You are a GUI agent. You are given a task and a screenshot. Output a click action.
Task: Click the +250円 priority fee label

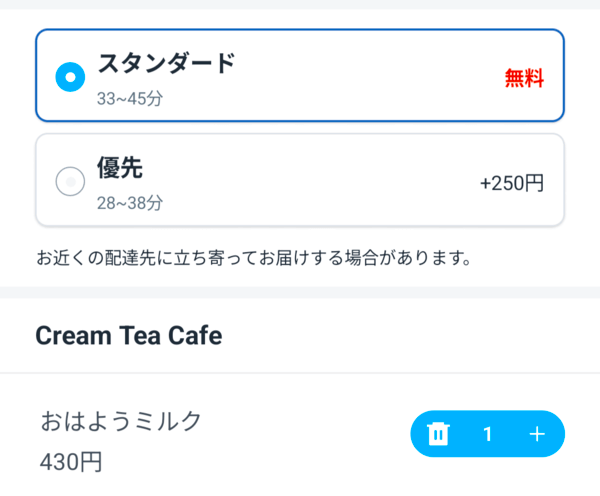512,183
